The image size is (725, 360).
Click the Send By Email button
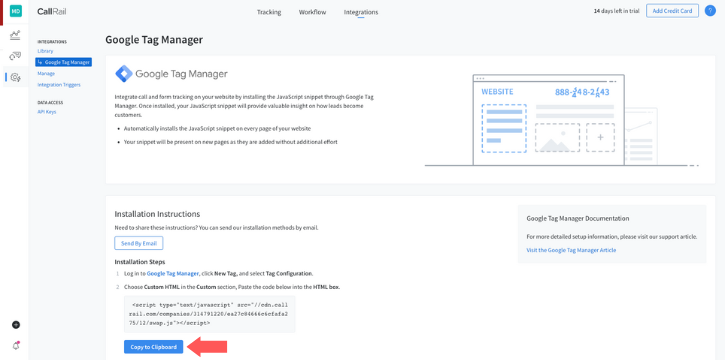point(139,243)
